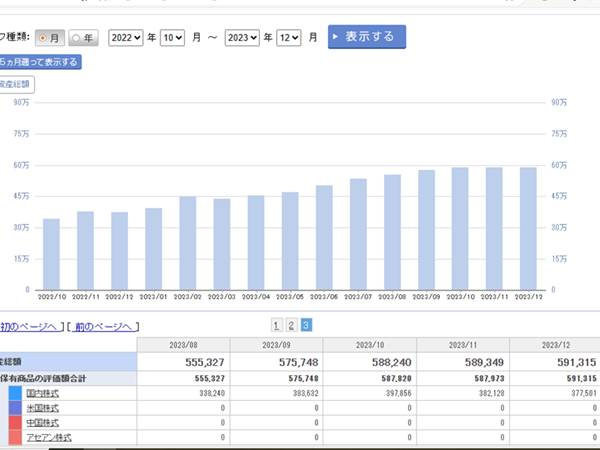Click the button to go back 6 months

(x=40, y=62)
